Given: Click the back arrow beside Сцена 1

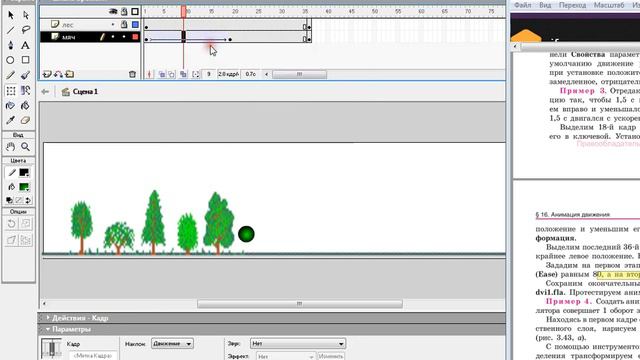Looking at the screenshot, I should pos(45,92).
